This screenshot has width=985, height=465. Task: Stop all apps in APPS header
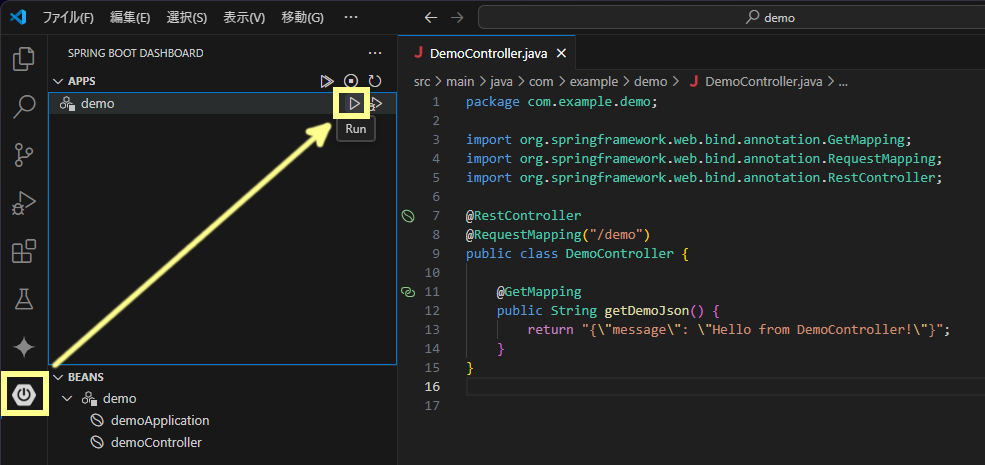click(x=351, y=81)
